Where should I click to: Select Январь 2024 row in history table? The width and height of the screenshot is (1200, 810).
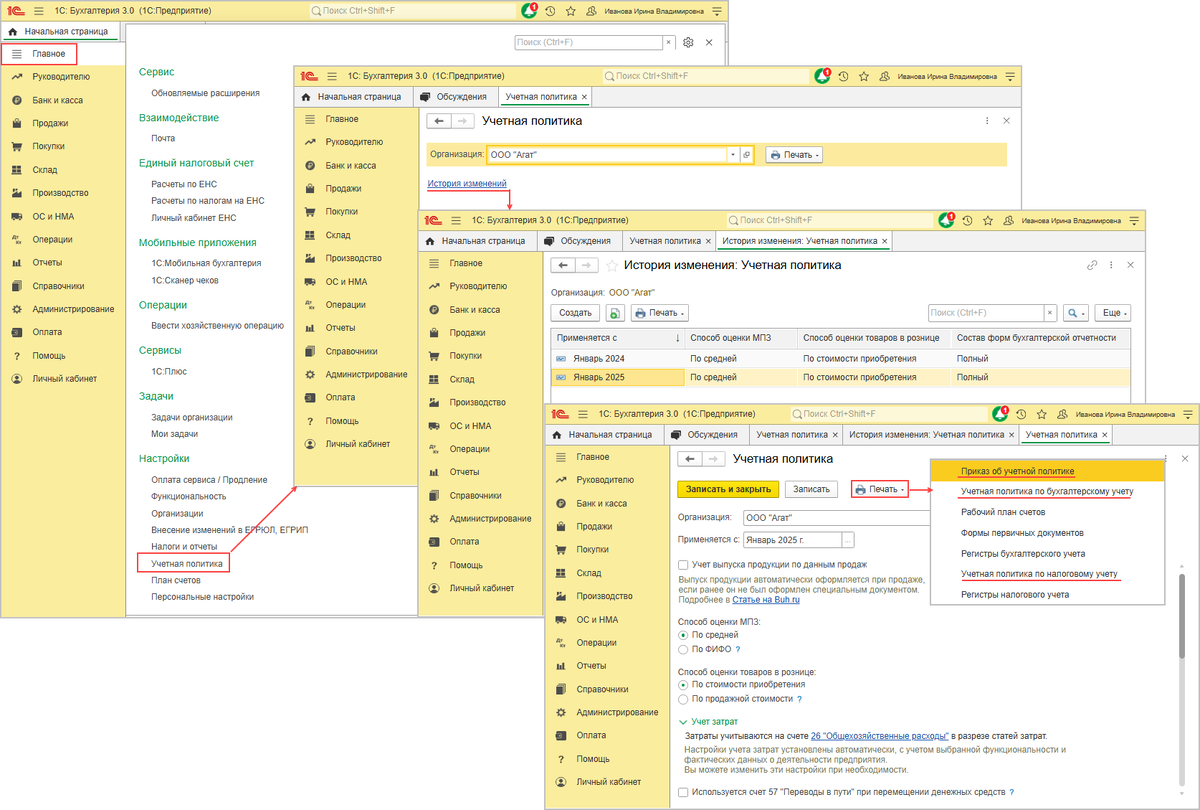coord(840,358)
